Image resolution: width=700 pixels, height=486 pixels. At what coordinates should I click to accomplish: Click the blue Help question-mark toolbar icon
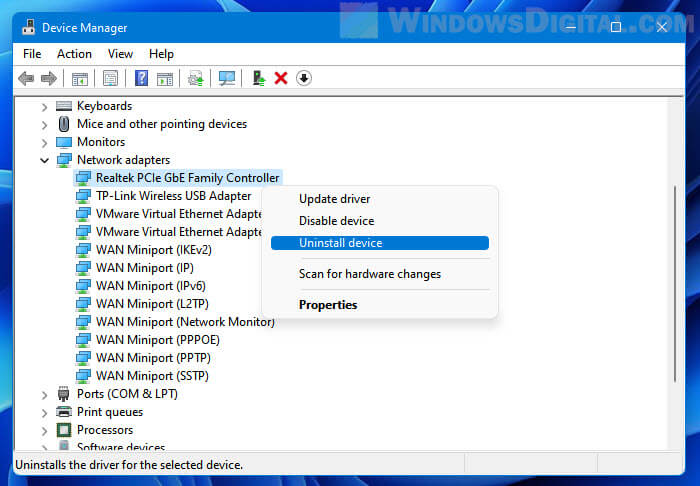(x=141, y=79)
